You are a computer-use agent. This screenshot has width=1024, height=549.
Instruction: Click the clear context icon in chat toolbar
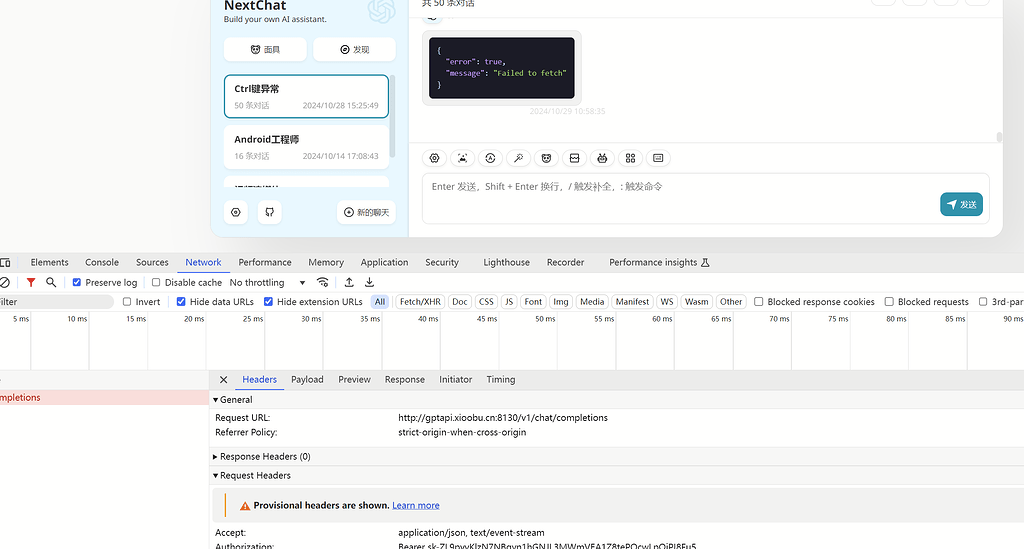(575, 158)
